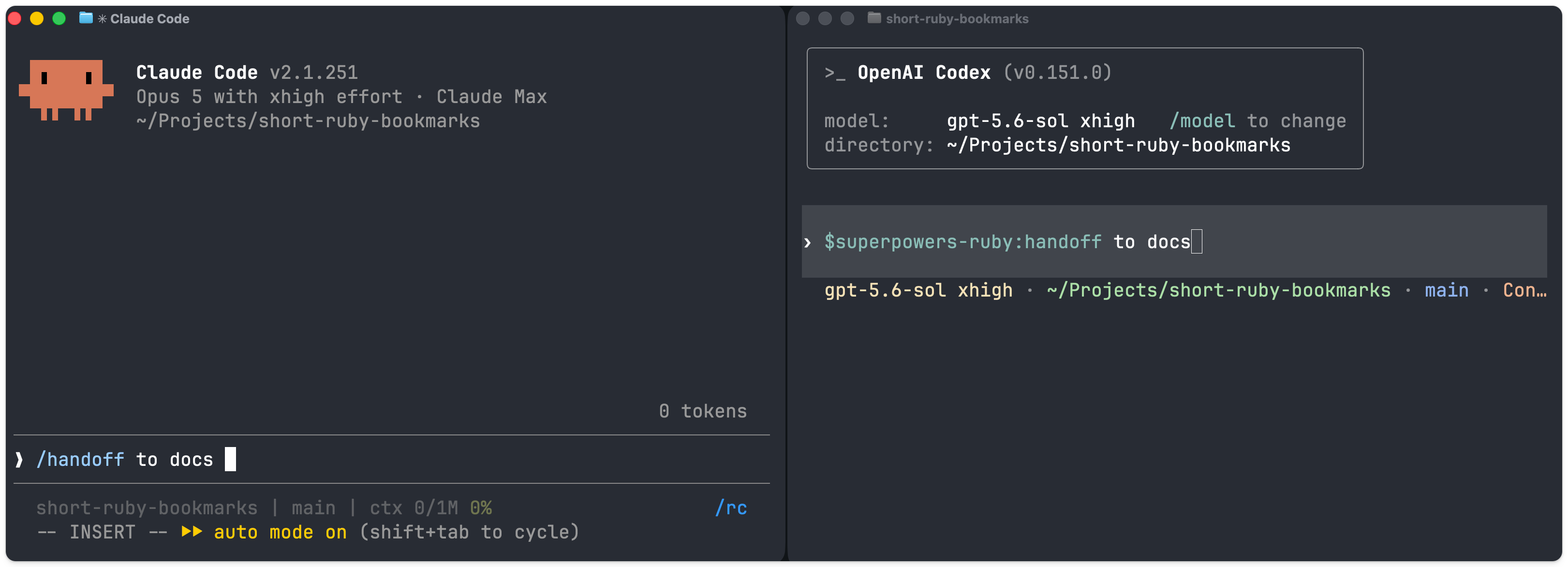Click the green fullscreen button of Claude Code window
The height and width of the screenshot is (567, 1568).
(x=59, y=18)
